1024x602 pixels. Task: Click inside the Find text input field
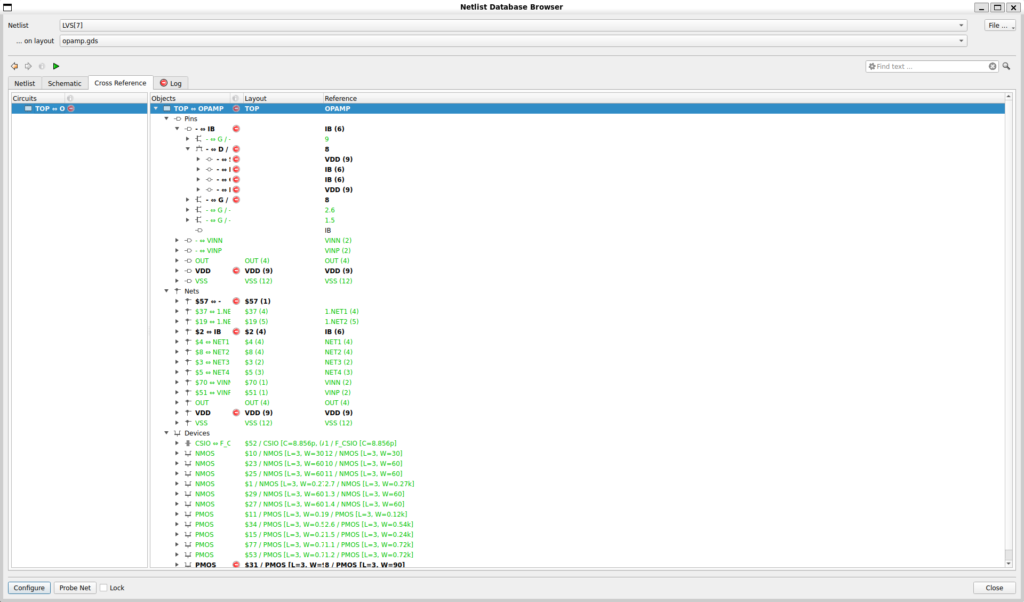tap(930, 66)
